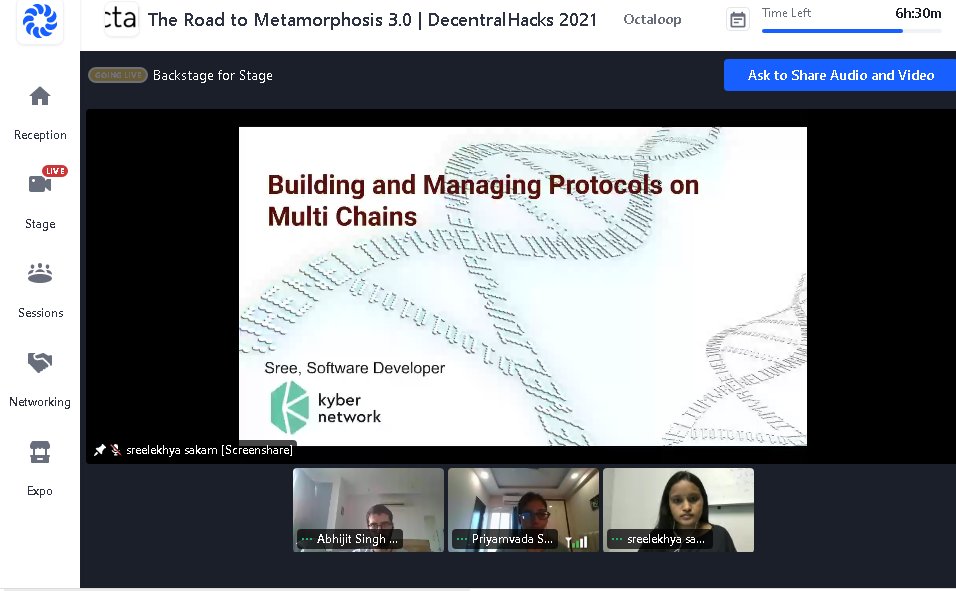The width and height of the screenshot is (956, 591).
Task: Click Ask to Share Audio and Video
Action: 840,75
